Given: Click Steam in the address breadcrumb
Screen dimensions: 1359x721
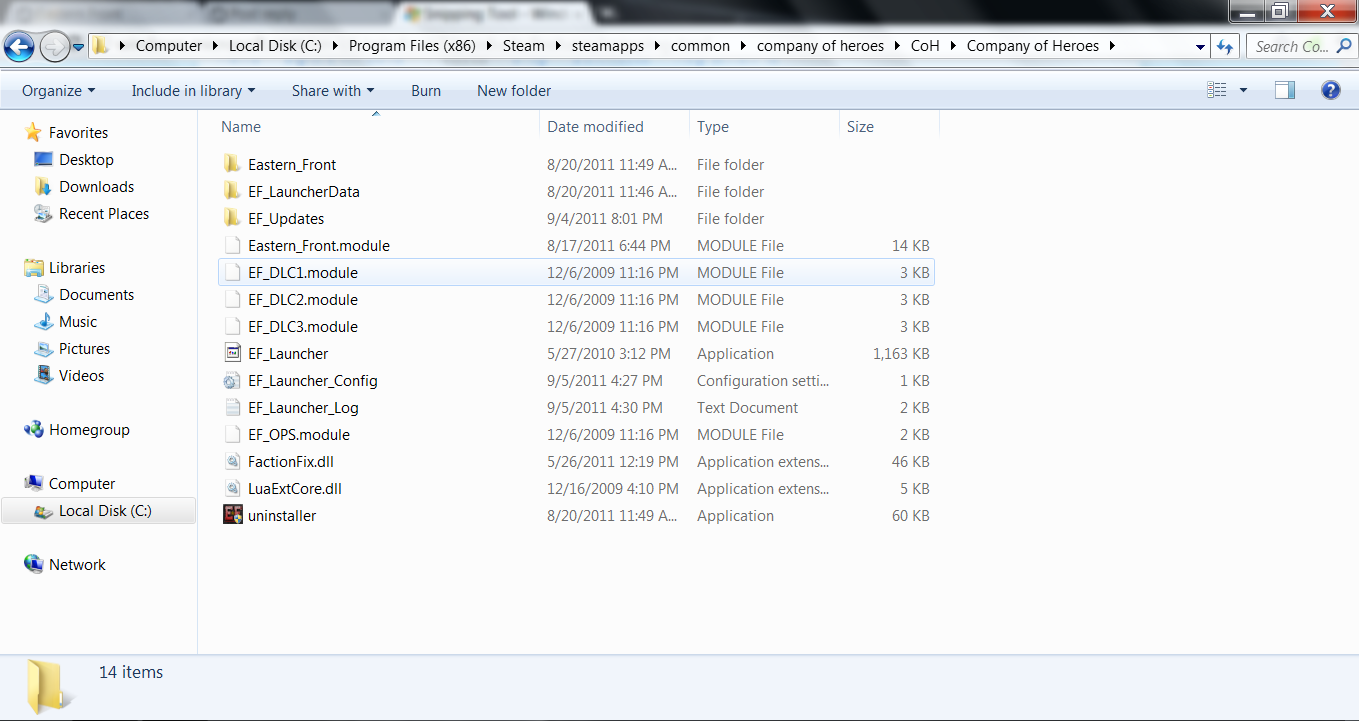Looking at the screenshot, I should (x=524, y=46).
